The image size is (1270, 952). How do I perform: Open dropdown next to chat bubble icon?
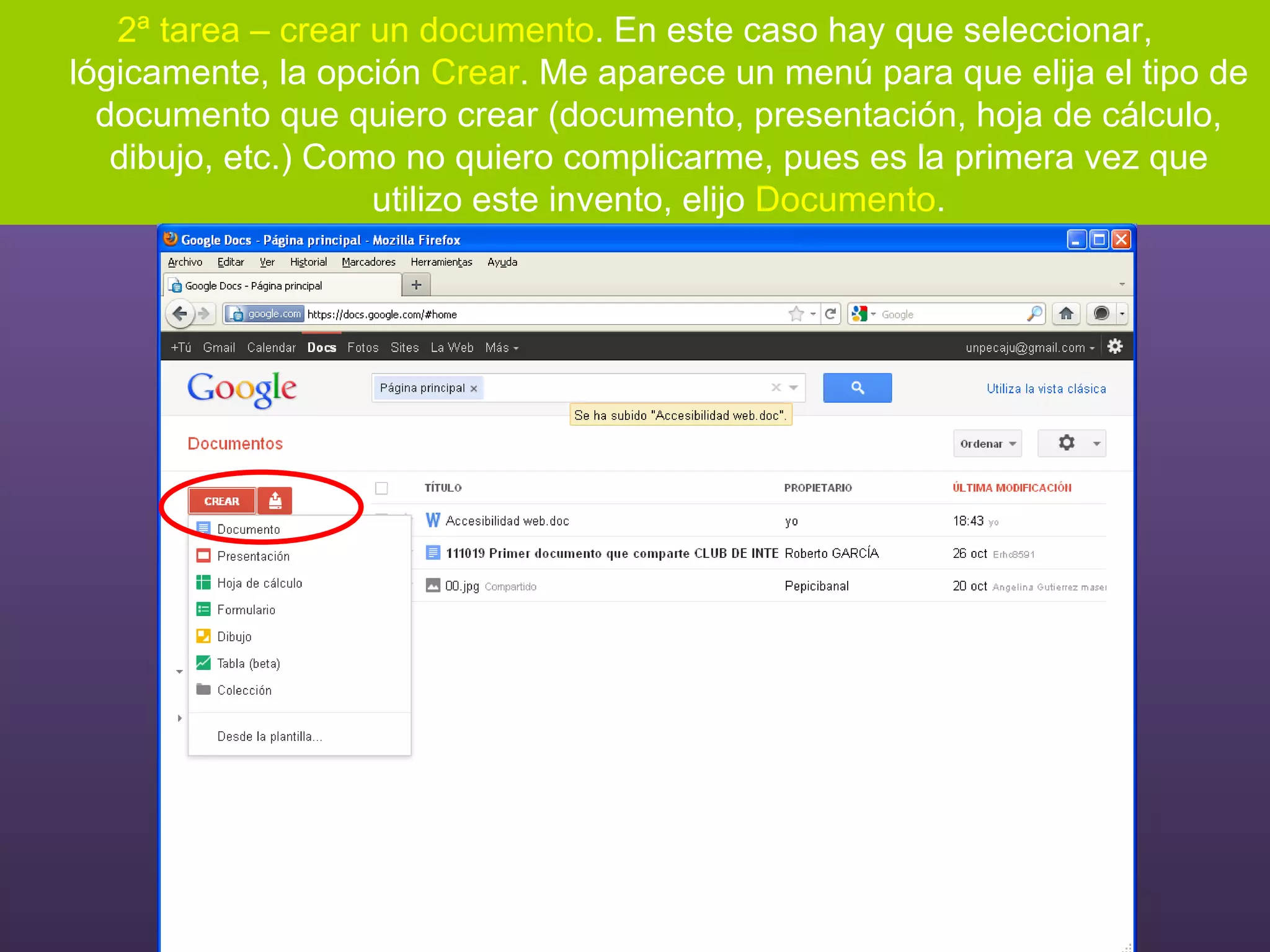(1122, 314)
